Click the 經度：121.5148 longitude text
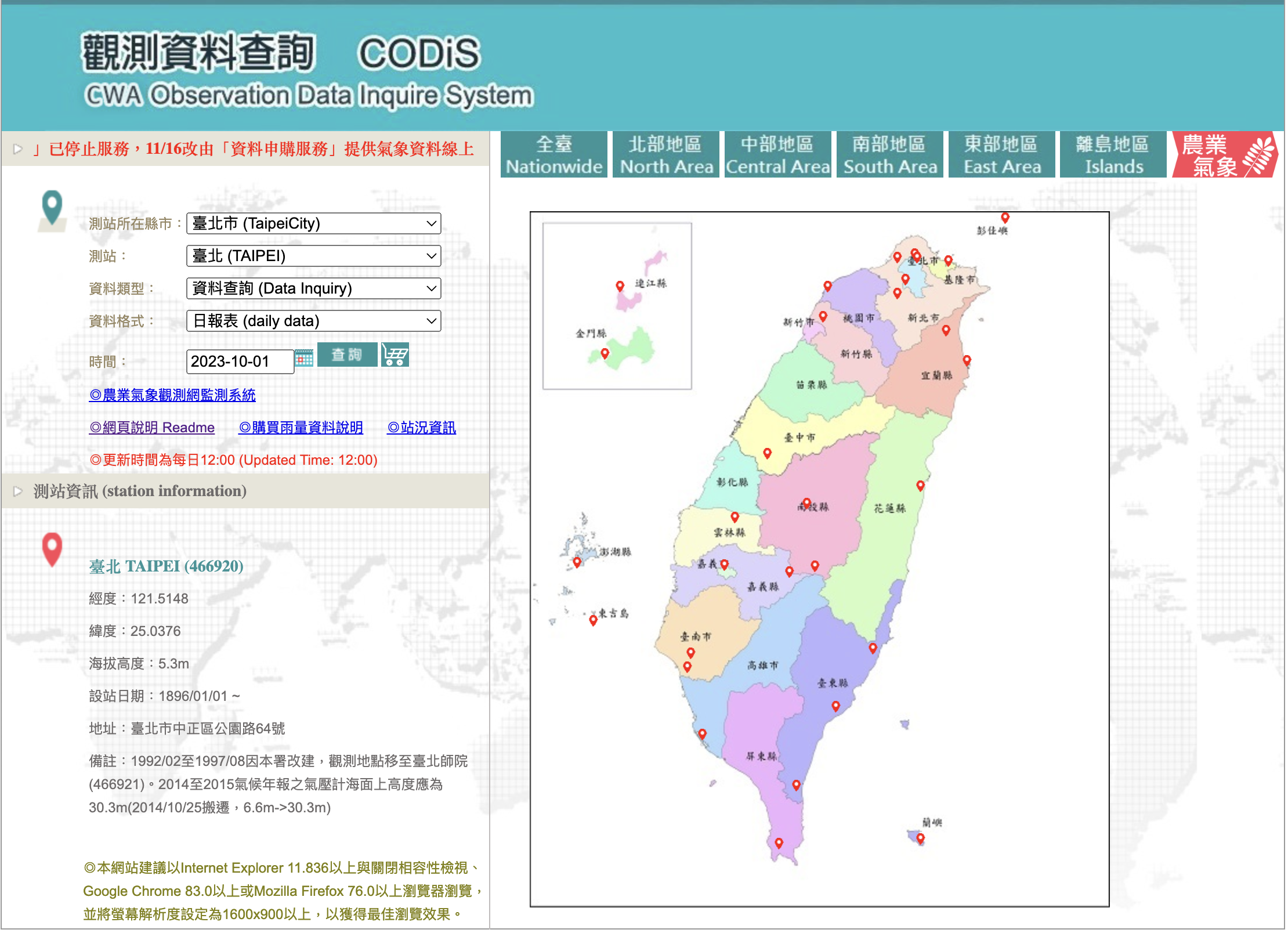Viewport: 1288px width, 933px height. coord(139,599)
